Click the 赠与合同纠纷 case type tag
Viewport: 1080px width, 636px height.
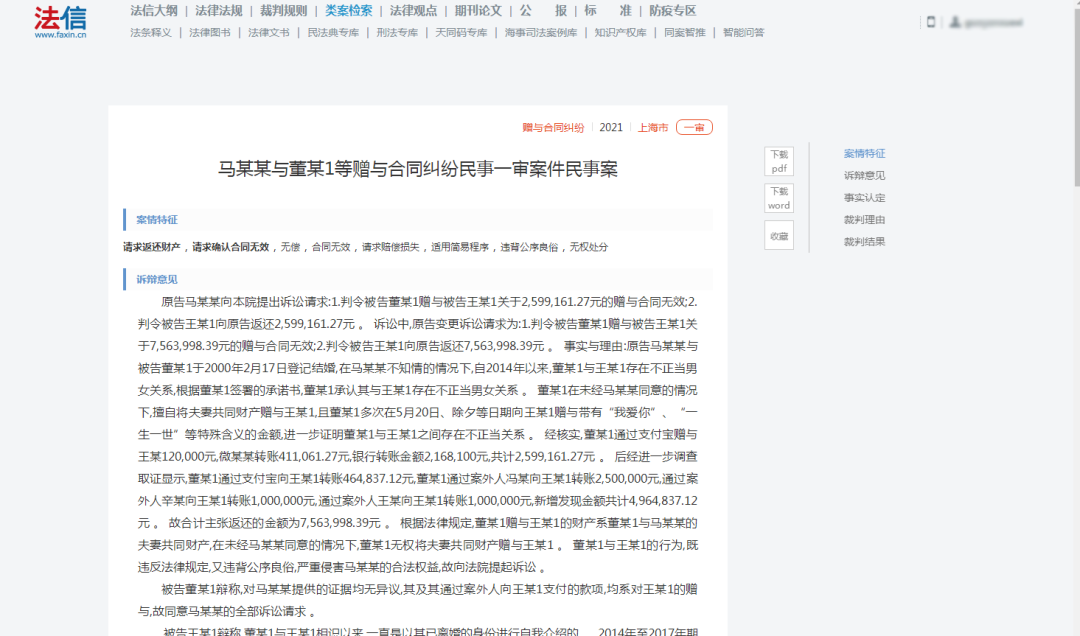click(552, 127)
